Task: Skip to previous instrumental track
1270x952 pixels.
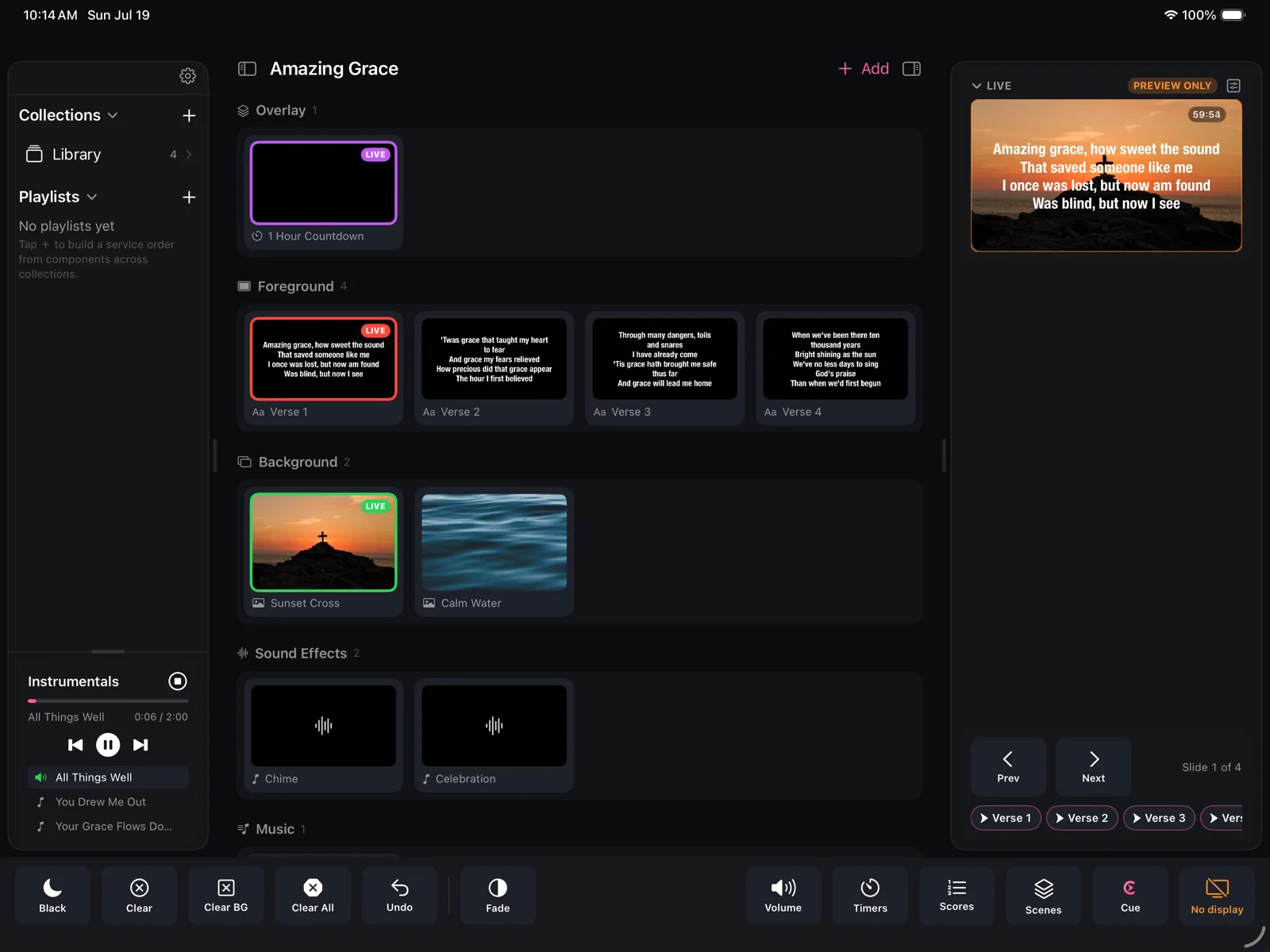Action: (x=75, y=745)
